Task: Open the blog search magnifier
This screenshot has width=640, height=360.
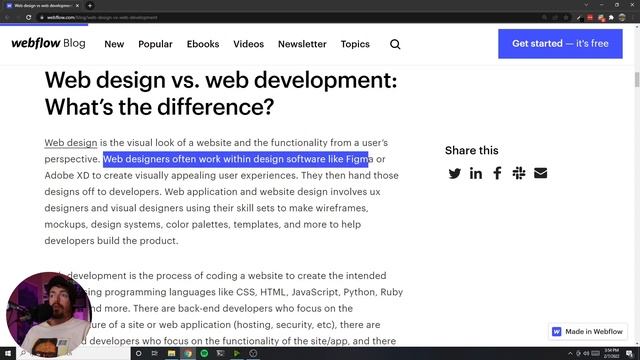Action: 395,44
